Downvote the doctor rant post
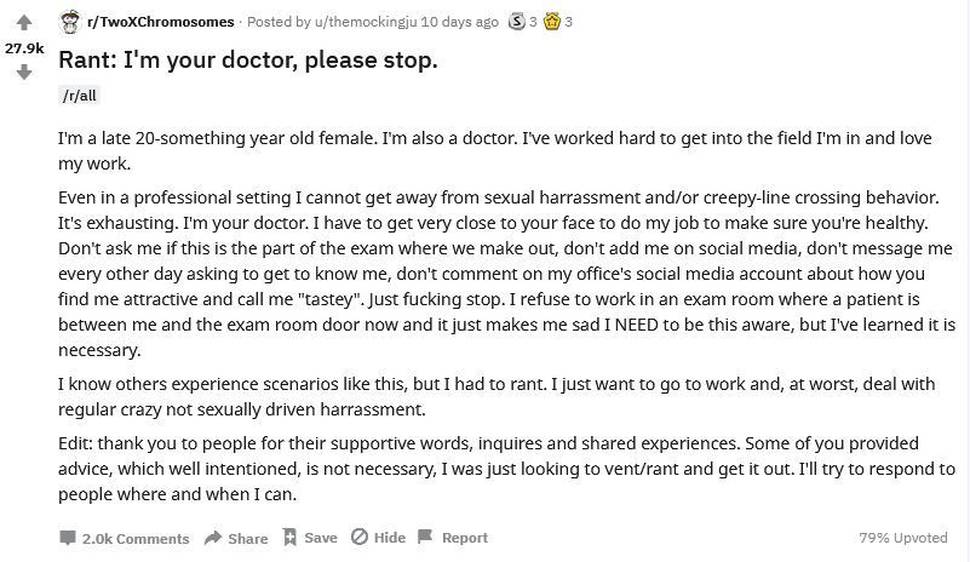The width and height of the screenshot is (970, 562). (x=24, y=72)
